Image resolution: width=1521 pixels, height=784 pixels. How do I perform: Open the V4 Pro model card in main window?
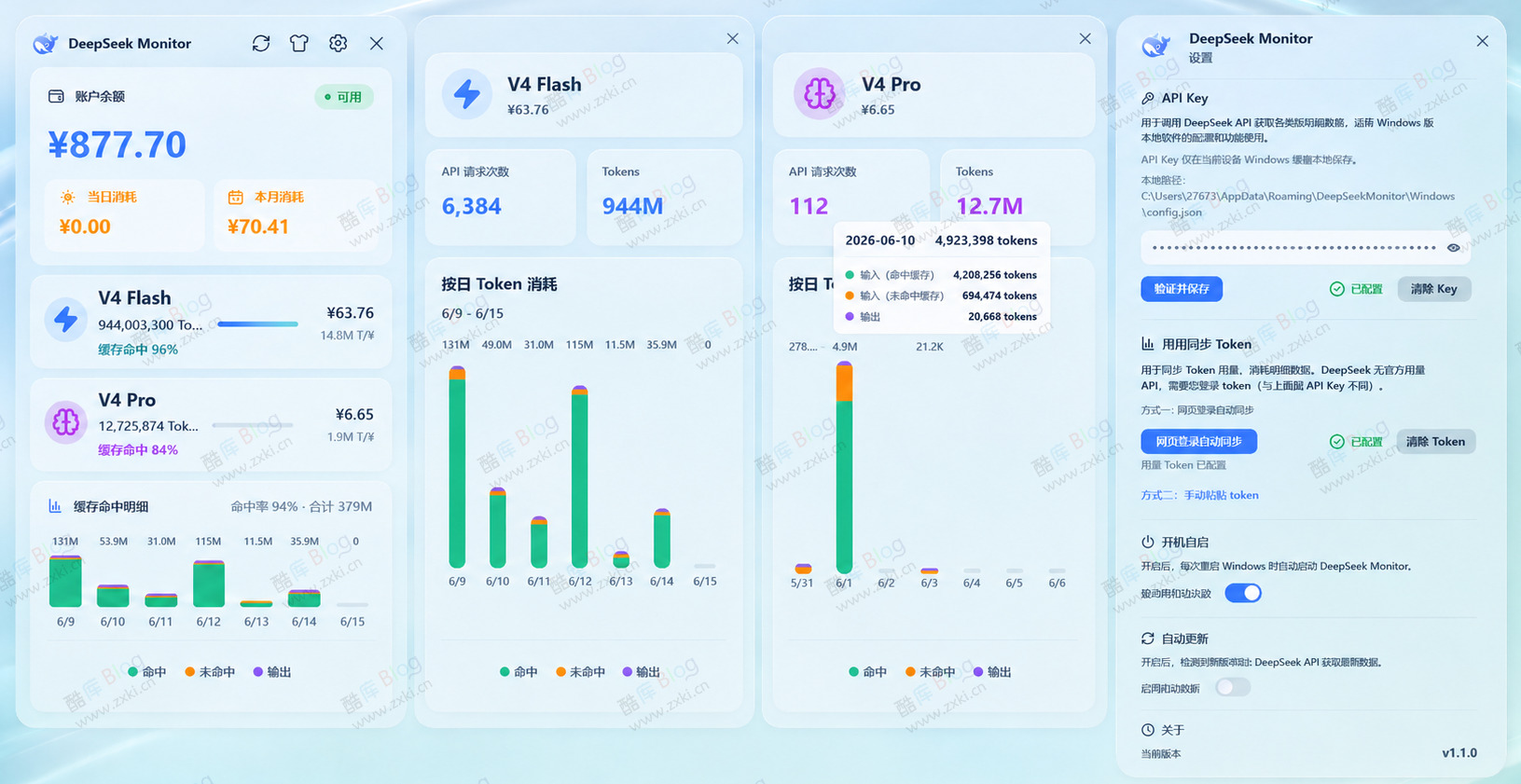(211, 424)
